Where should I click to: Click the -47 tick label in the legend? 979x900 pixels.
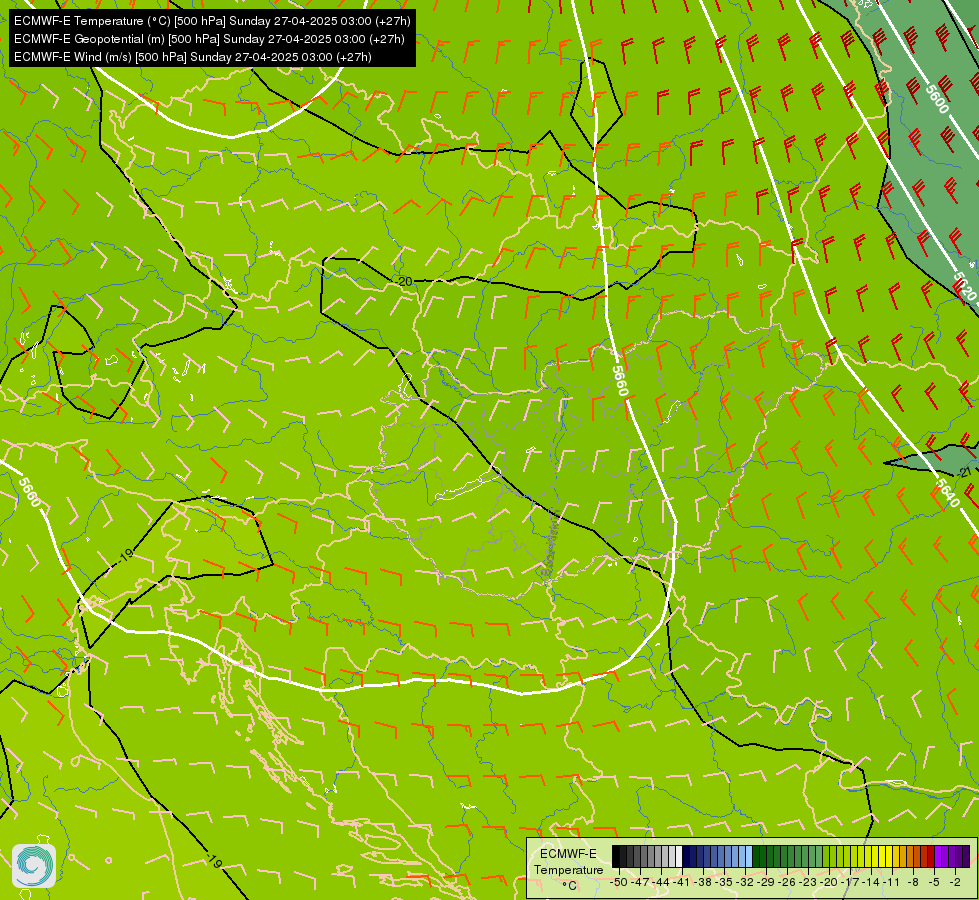[640, 882]
